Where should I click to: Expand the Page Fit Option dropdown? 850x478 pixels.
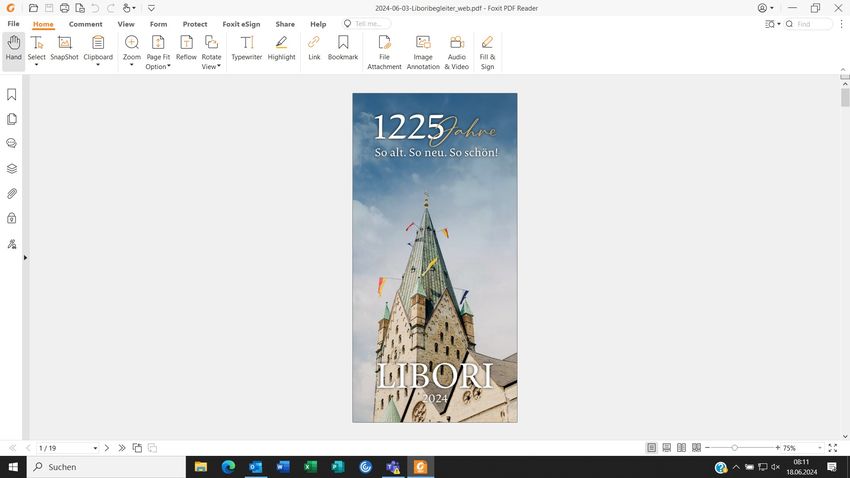[169, 66]
